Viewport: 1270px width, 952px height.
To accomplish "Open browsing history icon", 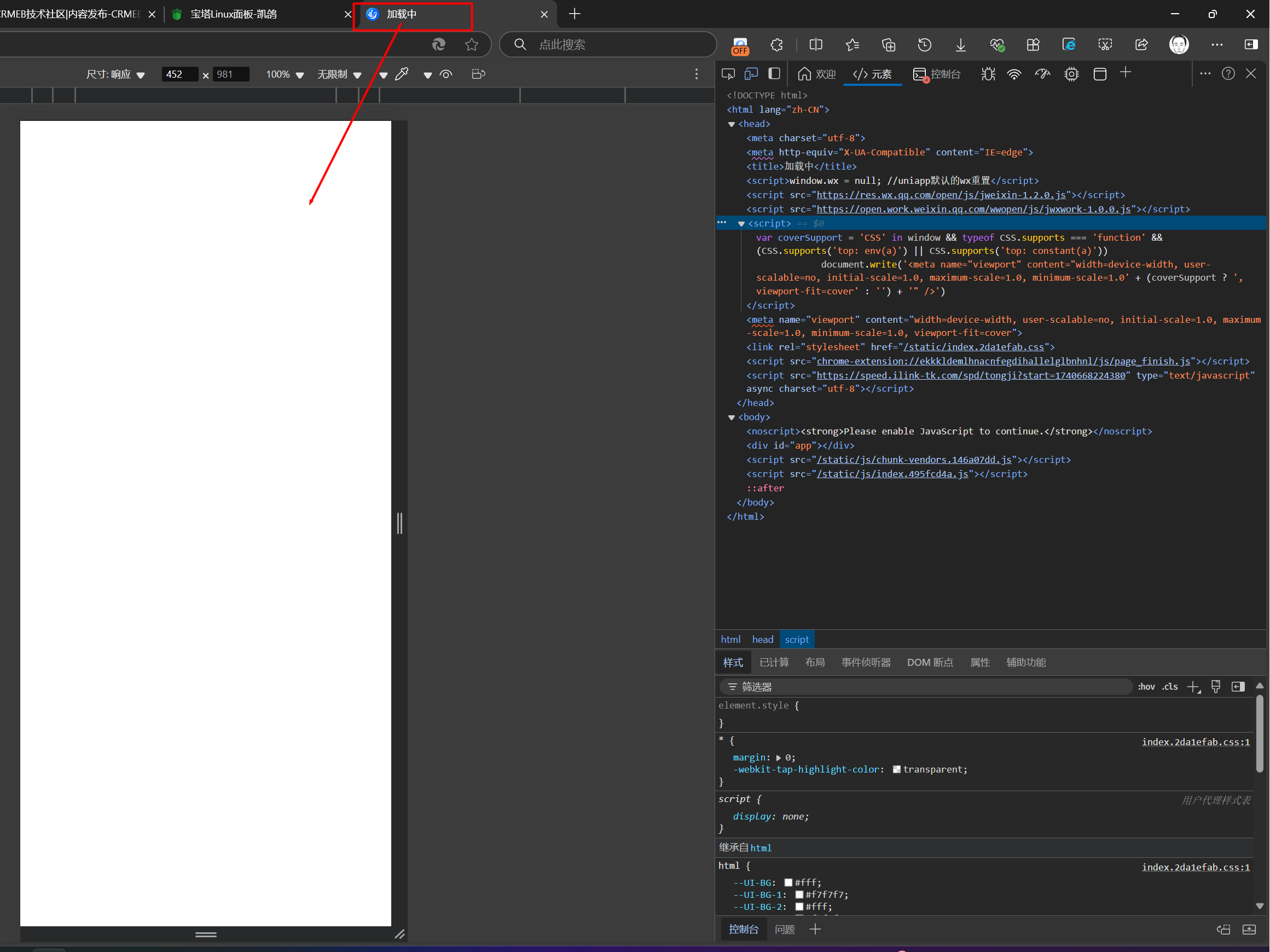I will tap(925, 45).
